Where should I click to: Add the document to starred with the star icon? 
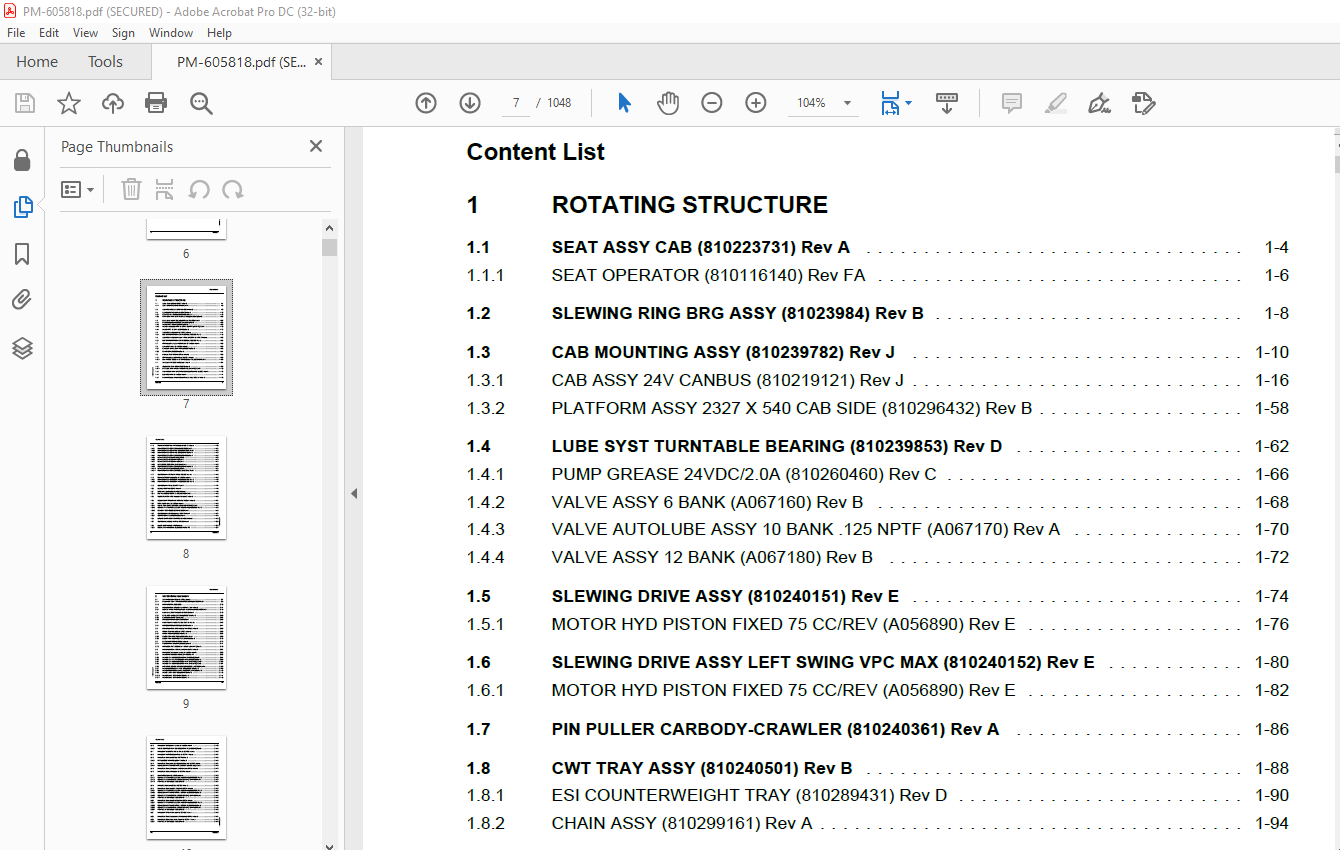coord(69,103)
